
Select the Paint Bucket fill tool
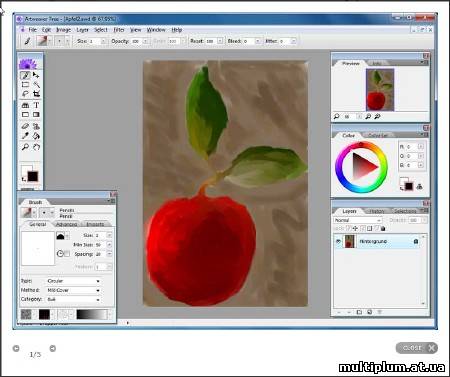click(x=36, y=136)
